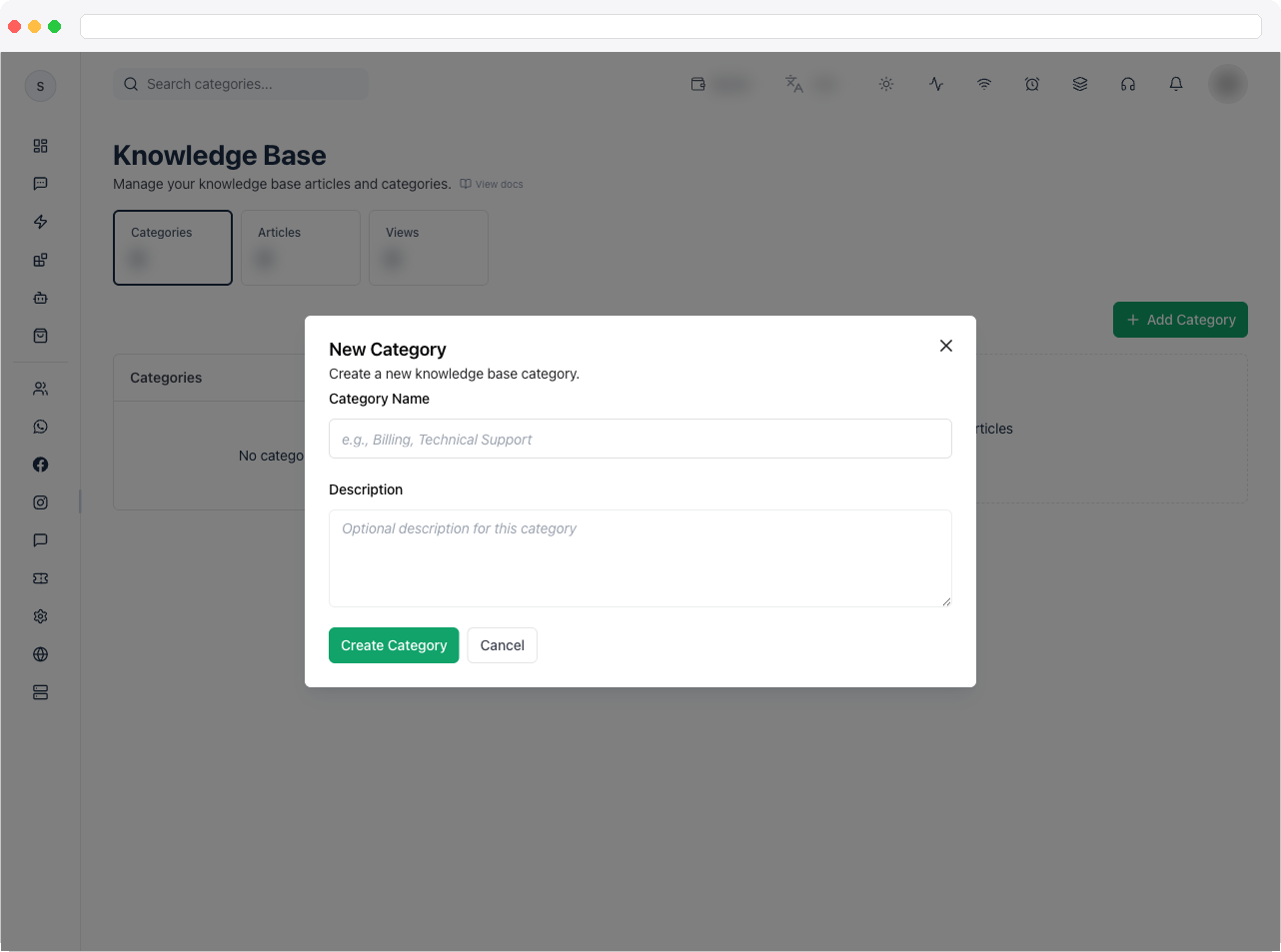Open the ticket icon in sidebar

click(x=40, y=578)
